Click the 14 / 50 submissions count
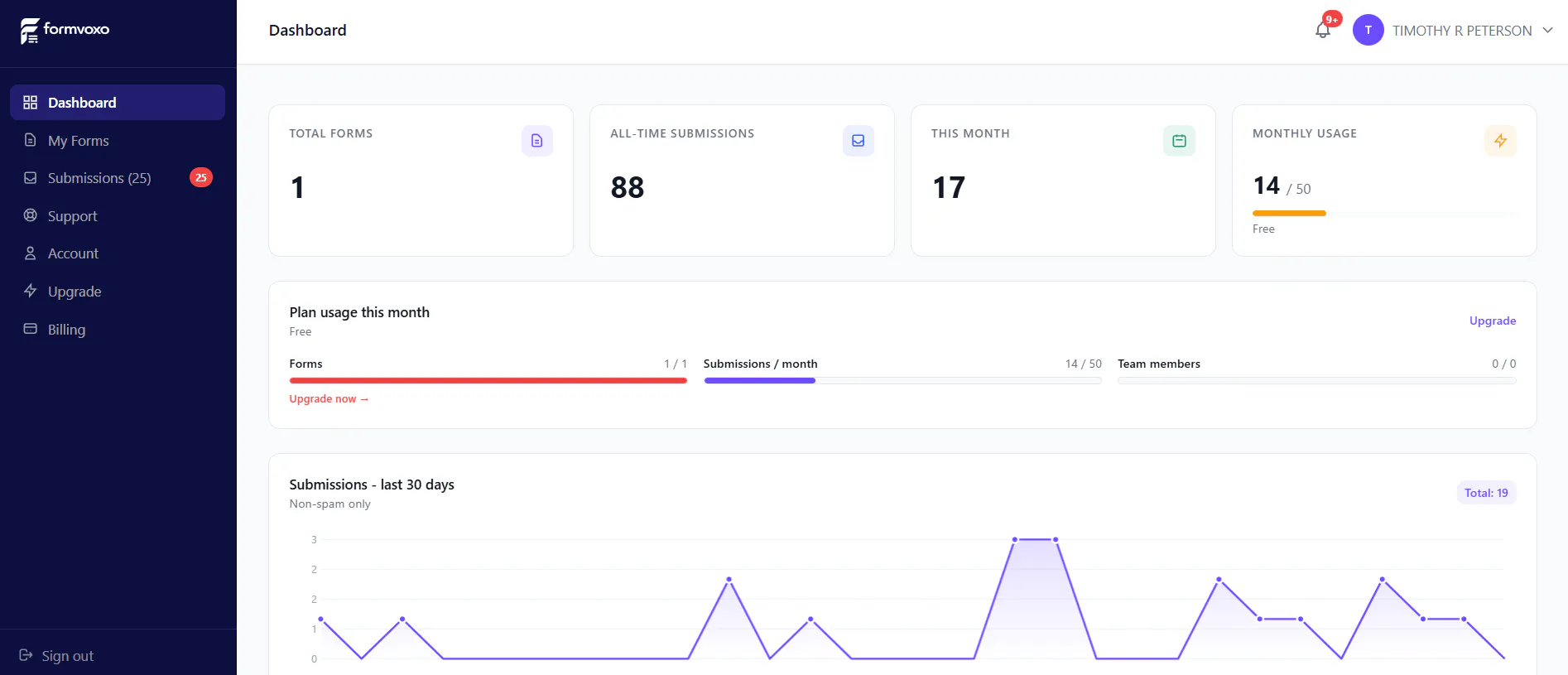1568x675 pixels. coord(1084,364)
